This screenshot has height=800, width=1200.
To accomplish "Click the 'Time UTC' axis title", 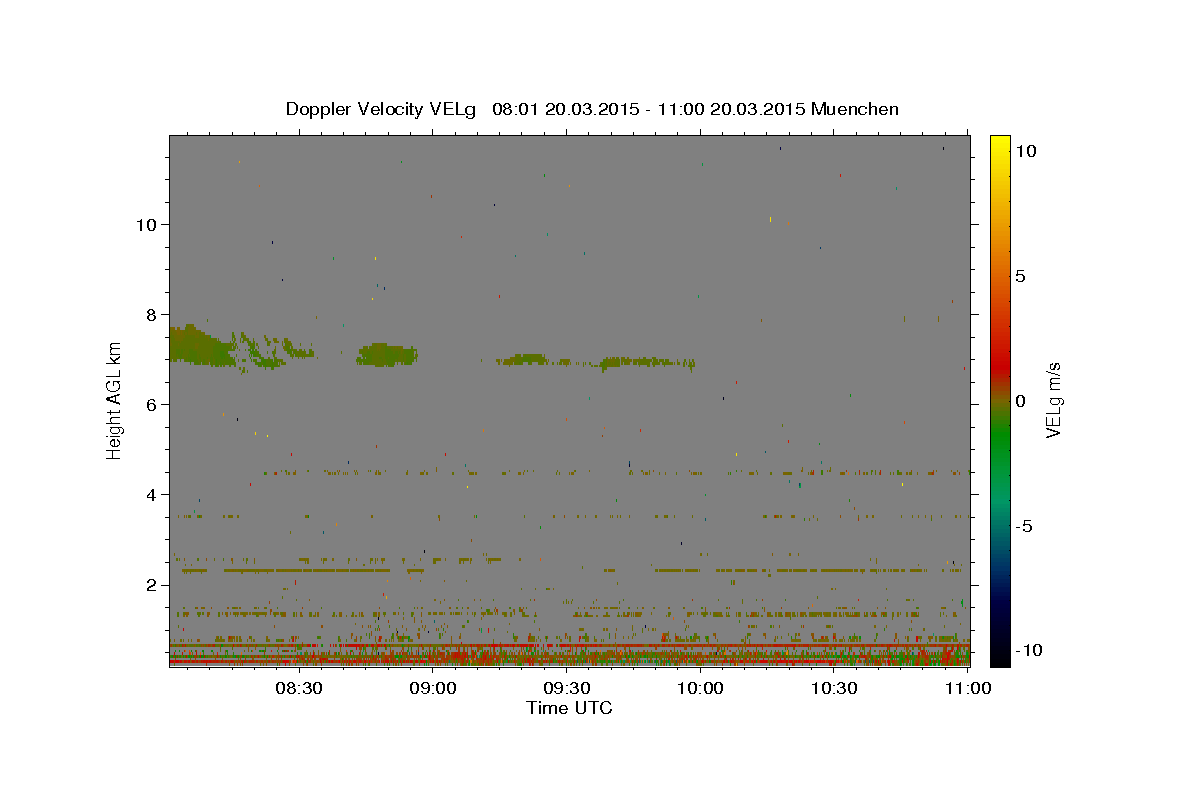I will pos(569,708).
